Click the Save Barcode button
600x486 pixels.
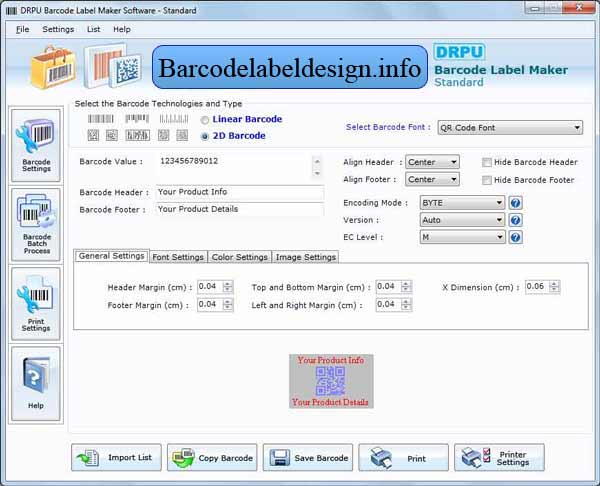pyautogui.click(x=308, y=457)
